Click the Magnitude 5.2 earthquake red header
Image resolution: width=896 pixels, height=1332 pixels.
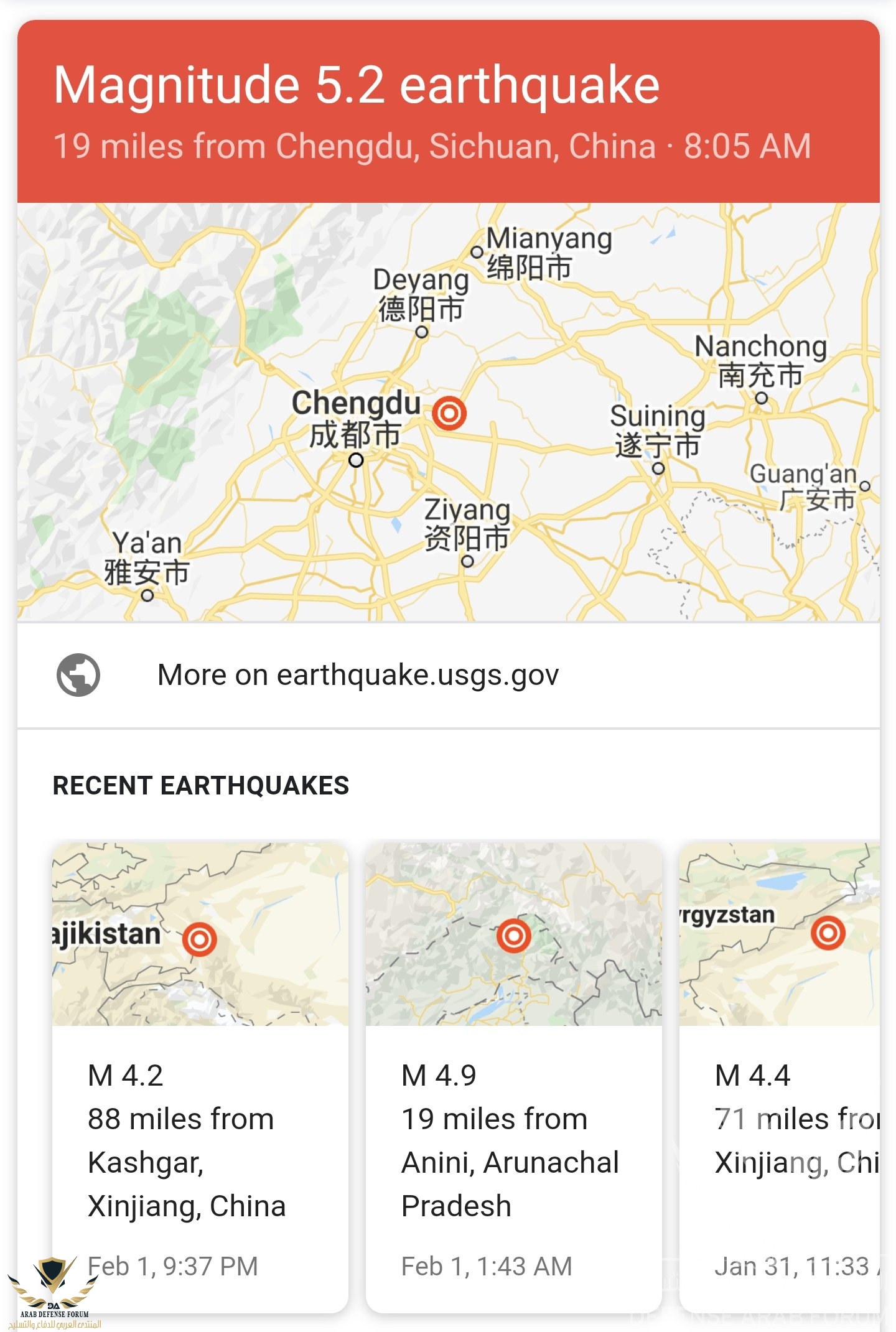coord(449,111)
